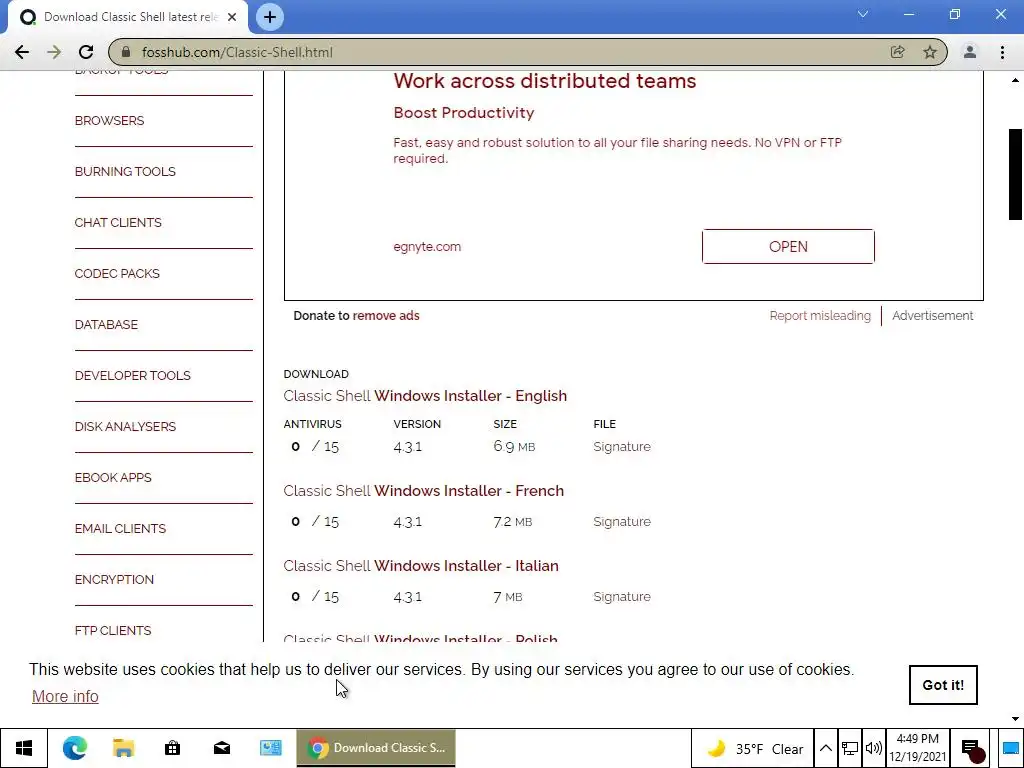Open Chrome three-dot menu
This screenshot has width=1024, height=768.
coord(1002,52)
